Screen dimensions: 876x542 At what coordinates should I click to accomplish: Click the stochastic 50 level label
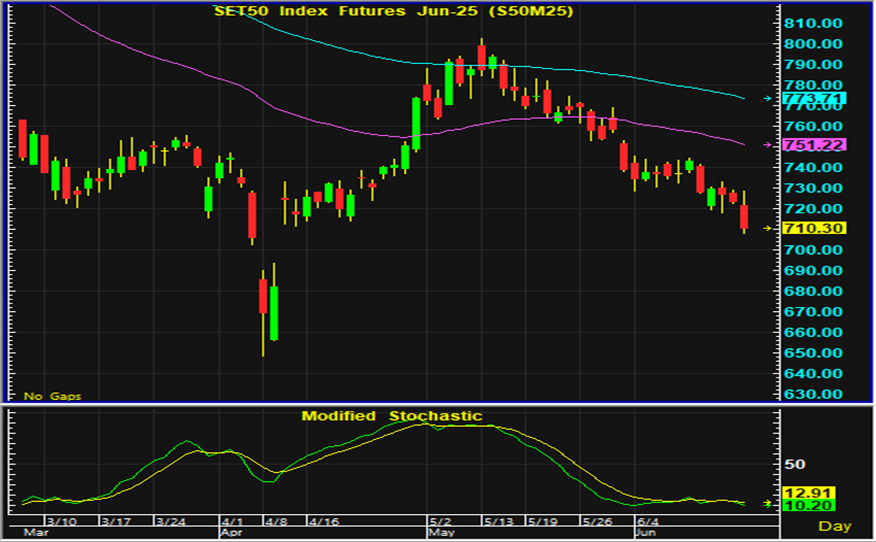[x=794, y=464]
